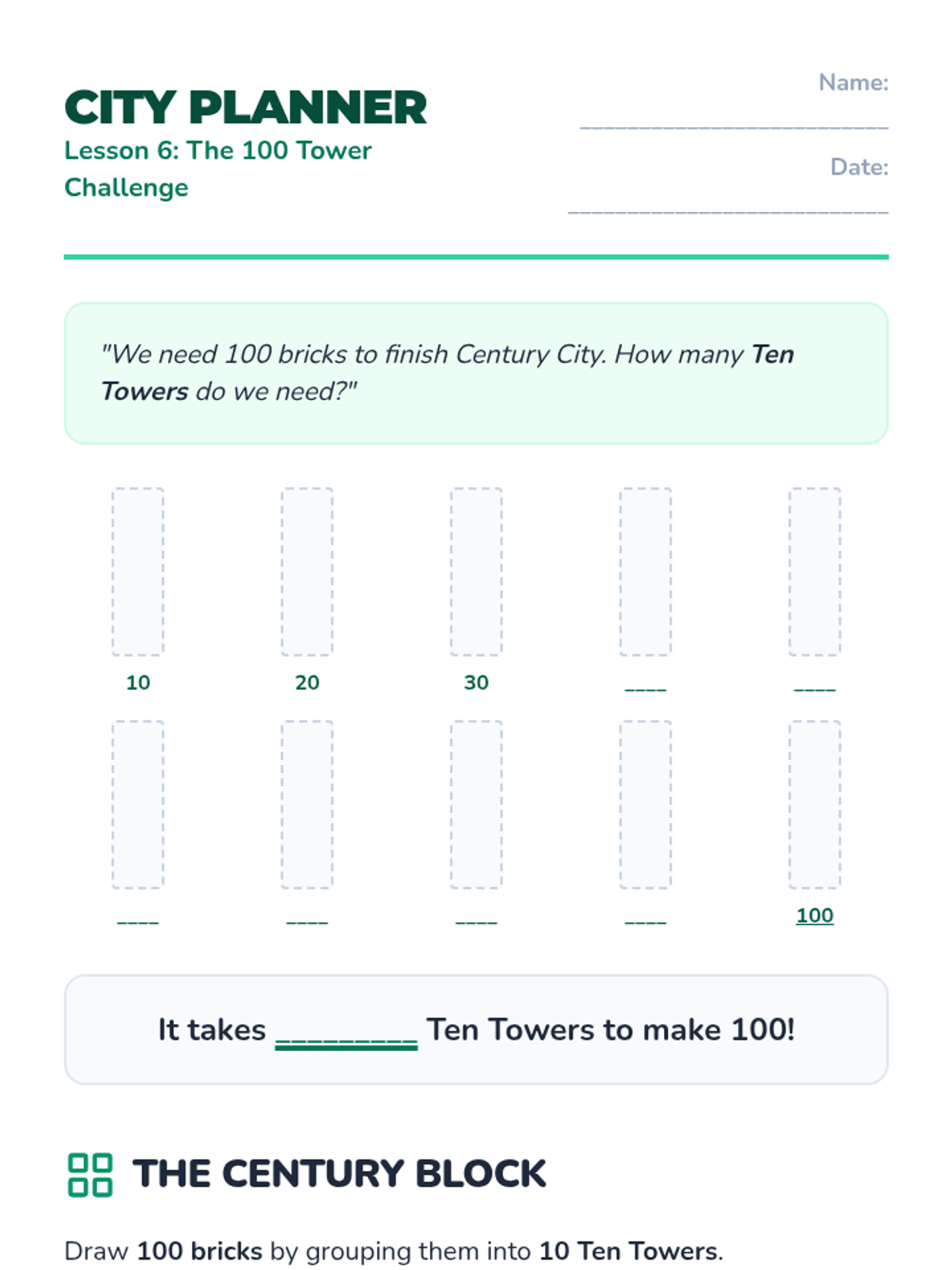Click the CITY PLANNER title
Image resolution: width=952 pixels, height=1270 pixels.
coord(246,107)
